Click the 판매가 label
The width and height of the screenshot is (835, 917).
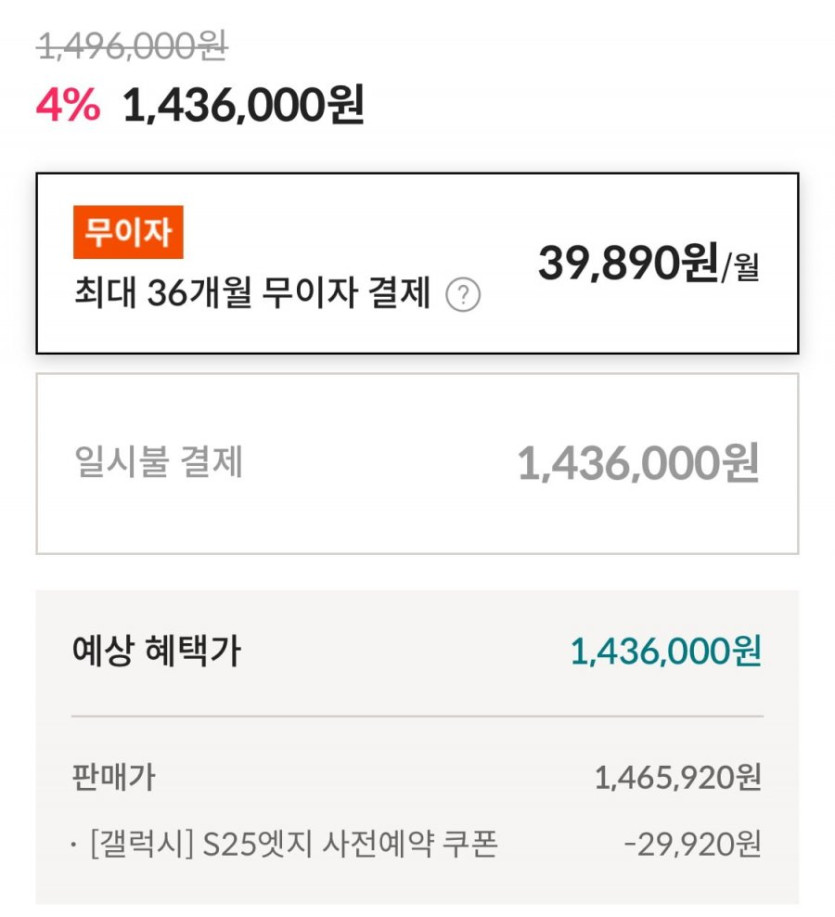tap(114, 776)
